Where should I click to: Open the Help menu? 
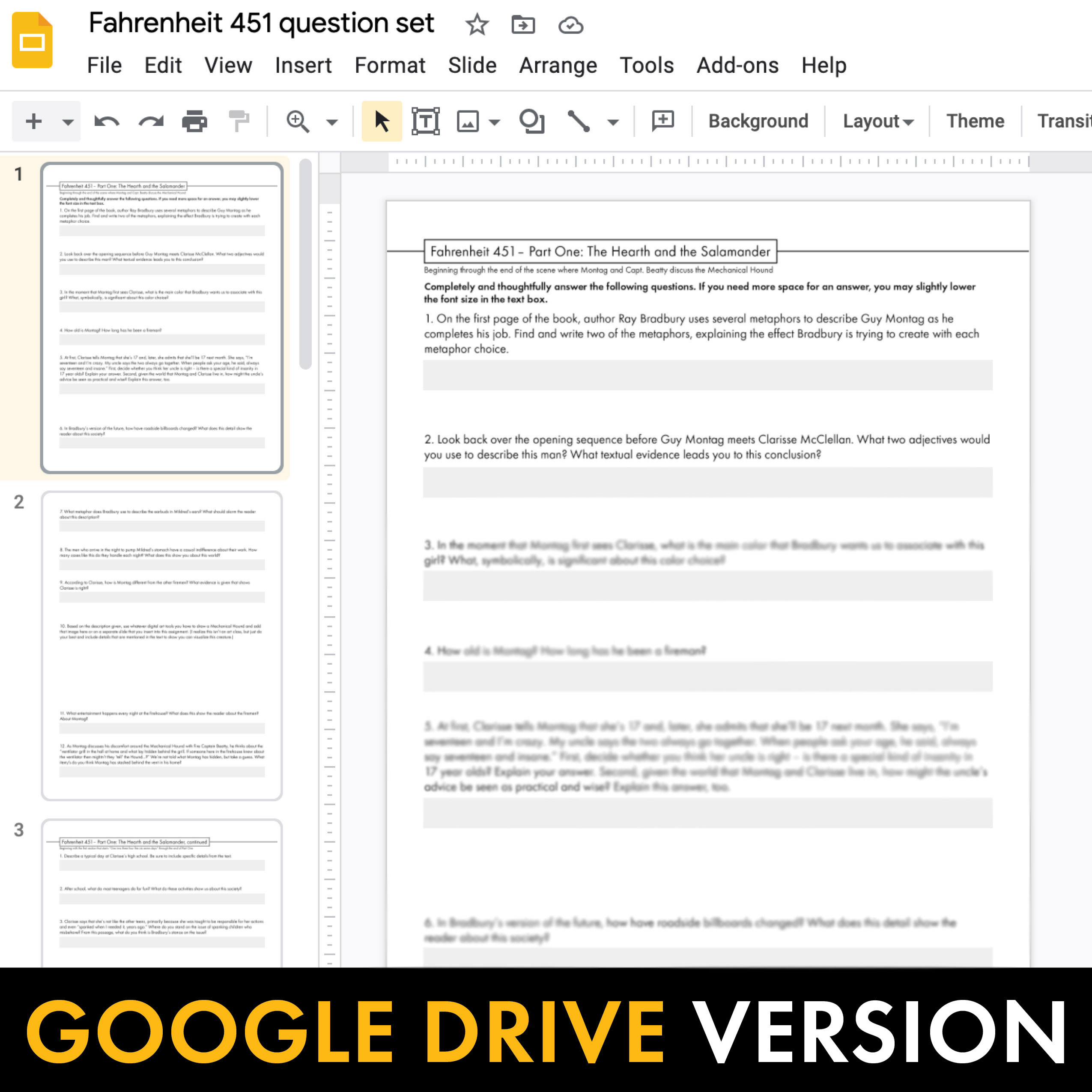coord(824,66)
